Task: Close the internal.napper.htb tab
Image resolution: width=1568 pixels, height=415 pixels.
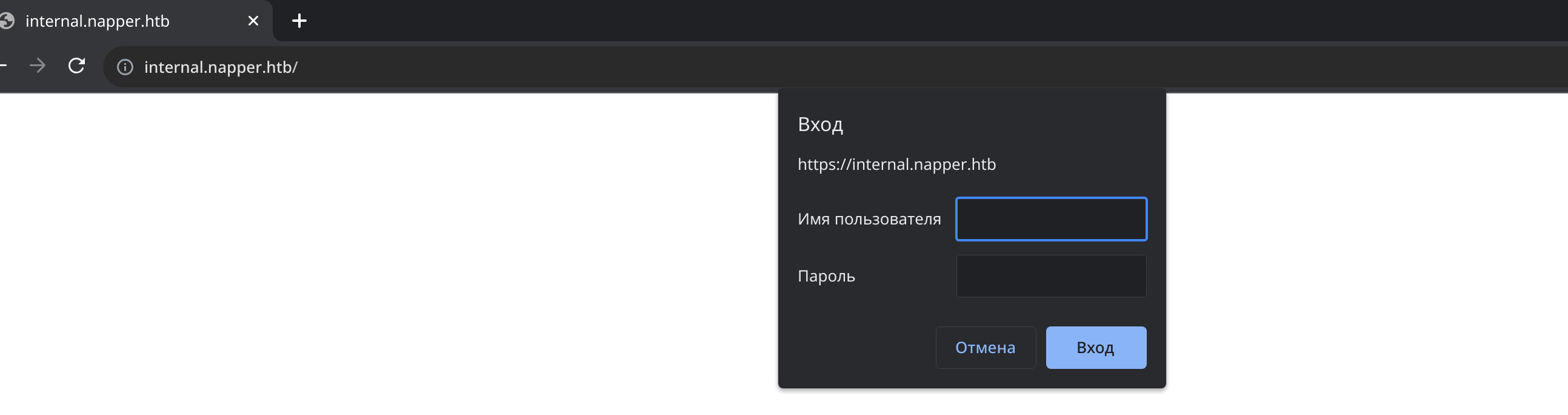Action: click(x=253, y=21)
